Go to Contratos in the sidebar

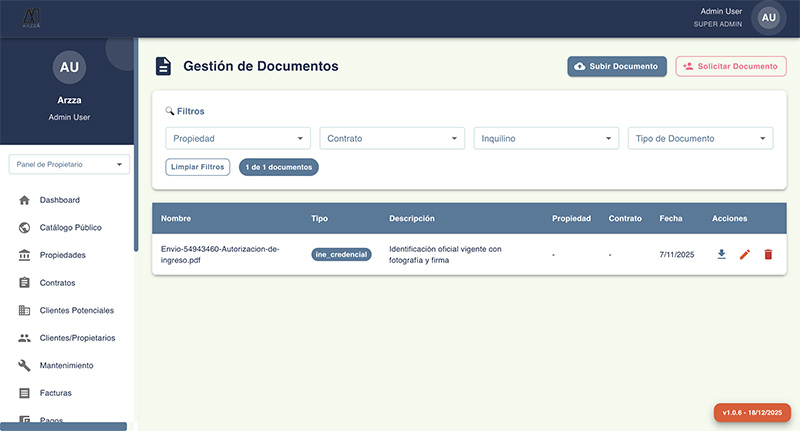tap(57, 283)
